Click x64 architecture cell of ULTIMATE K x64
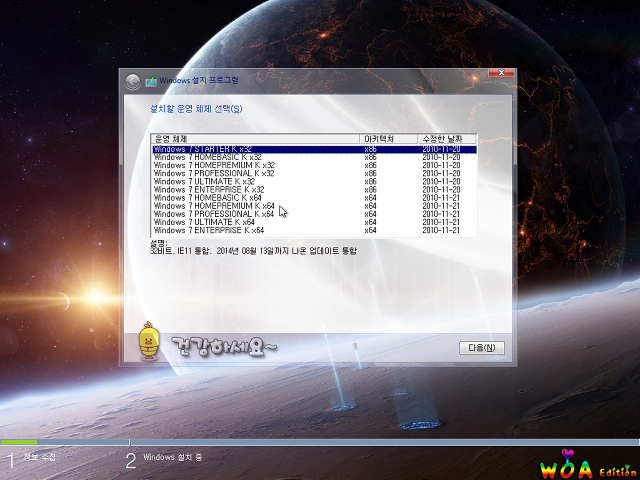The height and width of the screenshot is (480, 640). tap(370, 222)
